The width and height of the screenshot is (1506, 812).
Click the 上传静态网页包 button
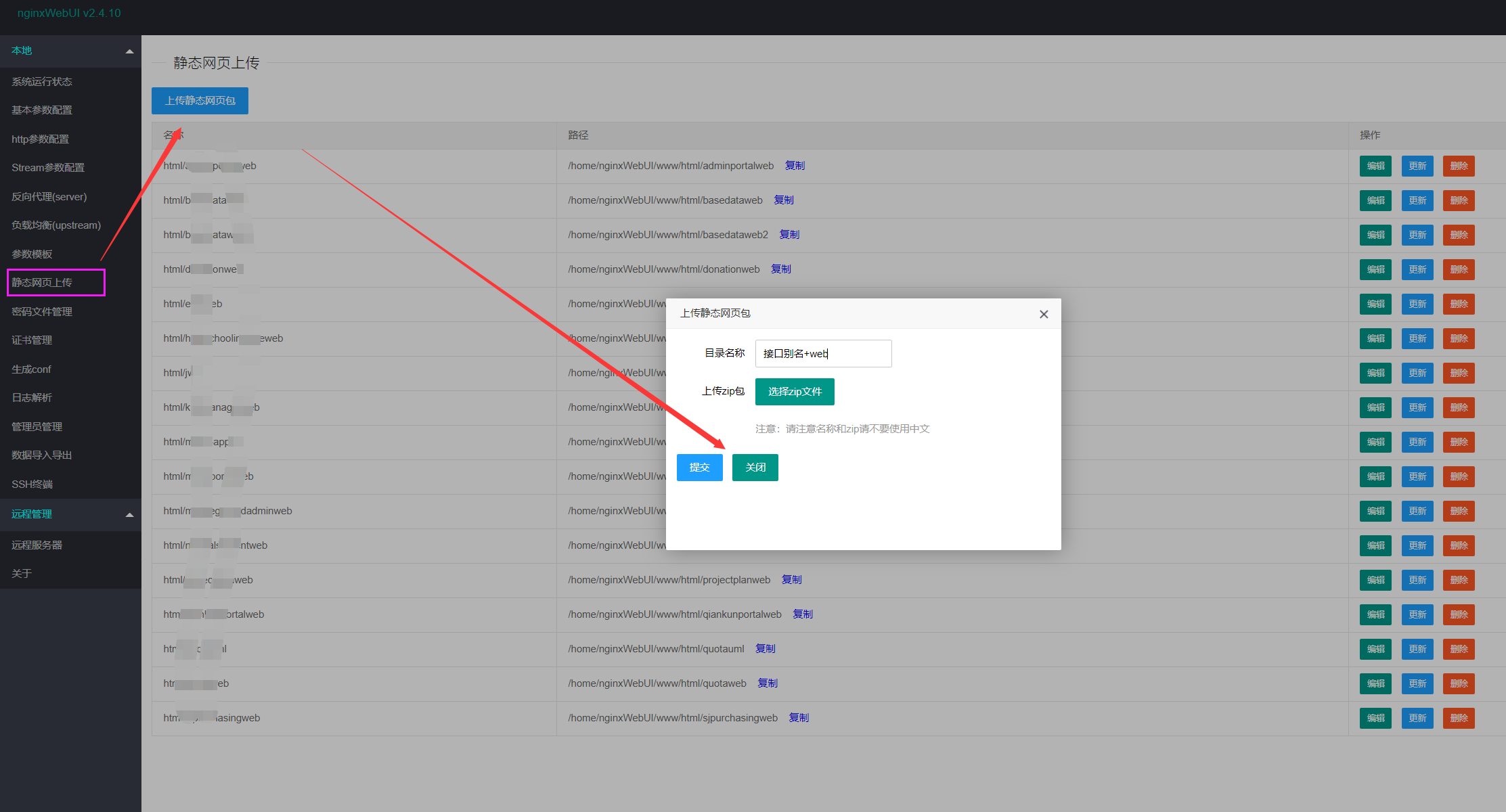point(200,101)
